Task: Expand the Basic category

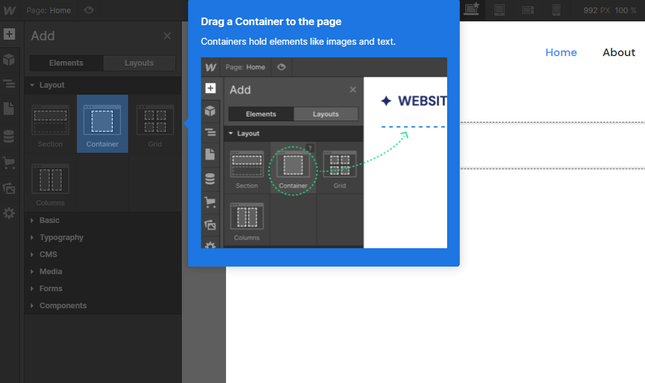Action: 103,221
